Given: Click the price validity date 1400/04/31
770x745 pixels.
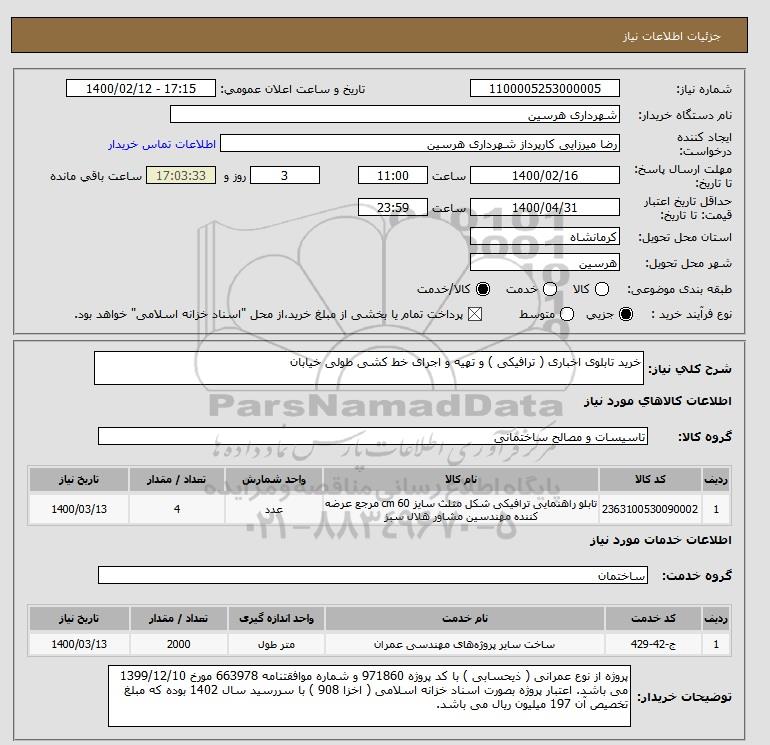Looking at the screenshot, I should 545,207.
